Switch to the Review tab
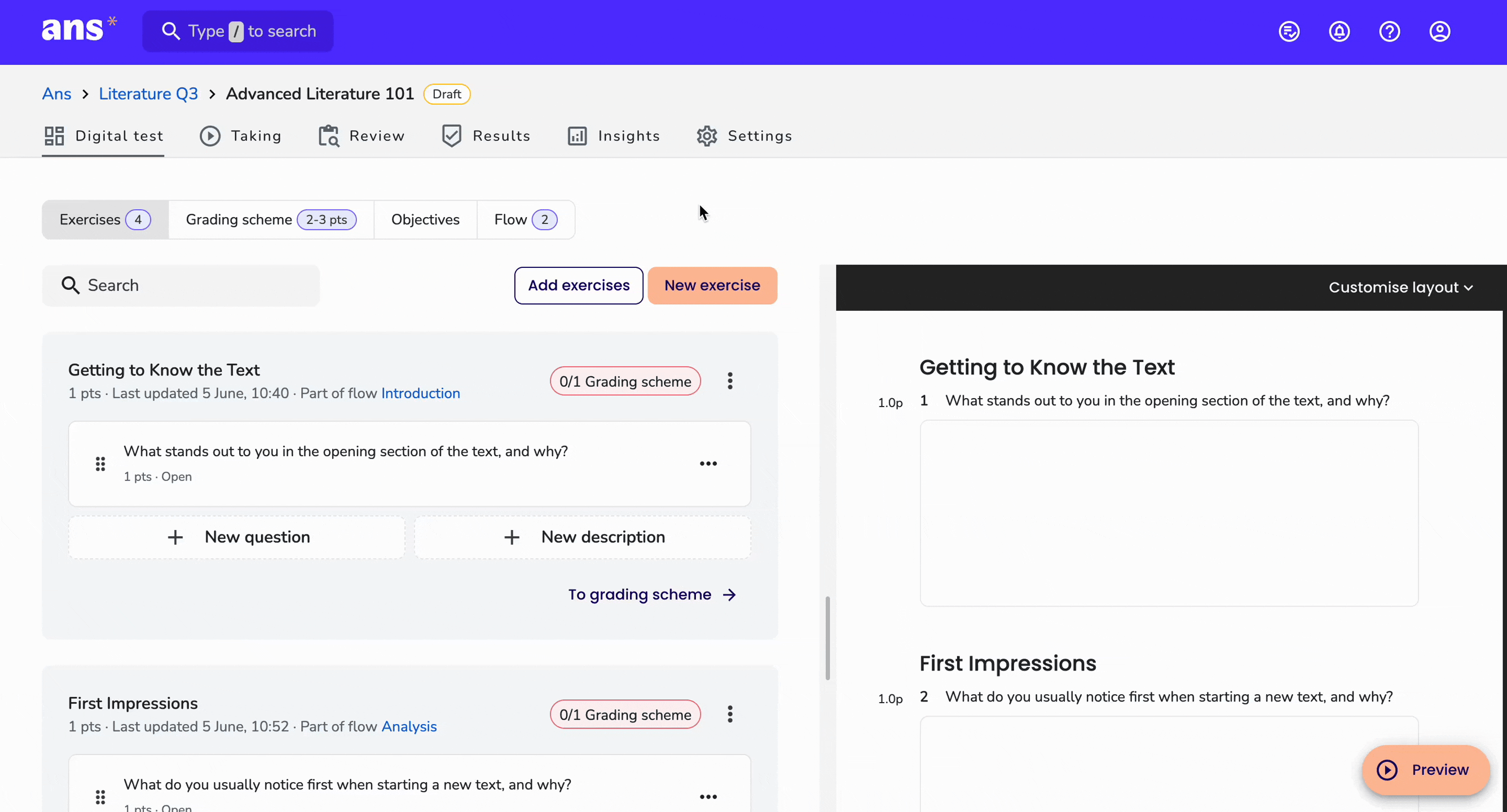Image resolution: width=1507 pixels, height=812 pixels. click(362, 136)
